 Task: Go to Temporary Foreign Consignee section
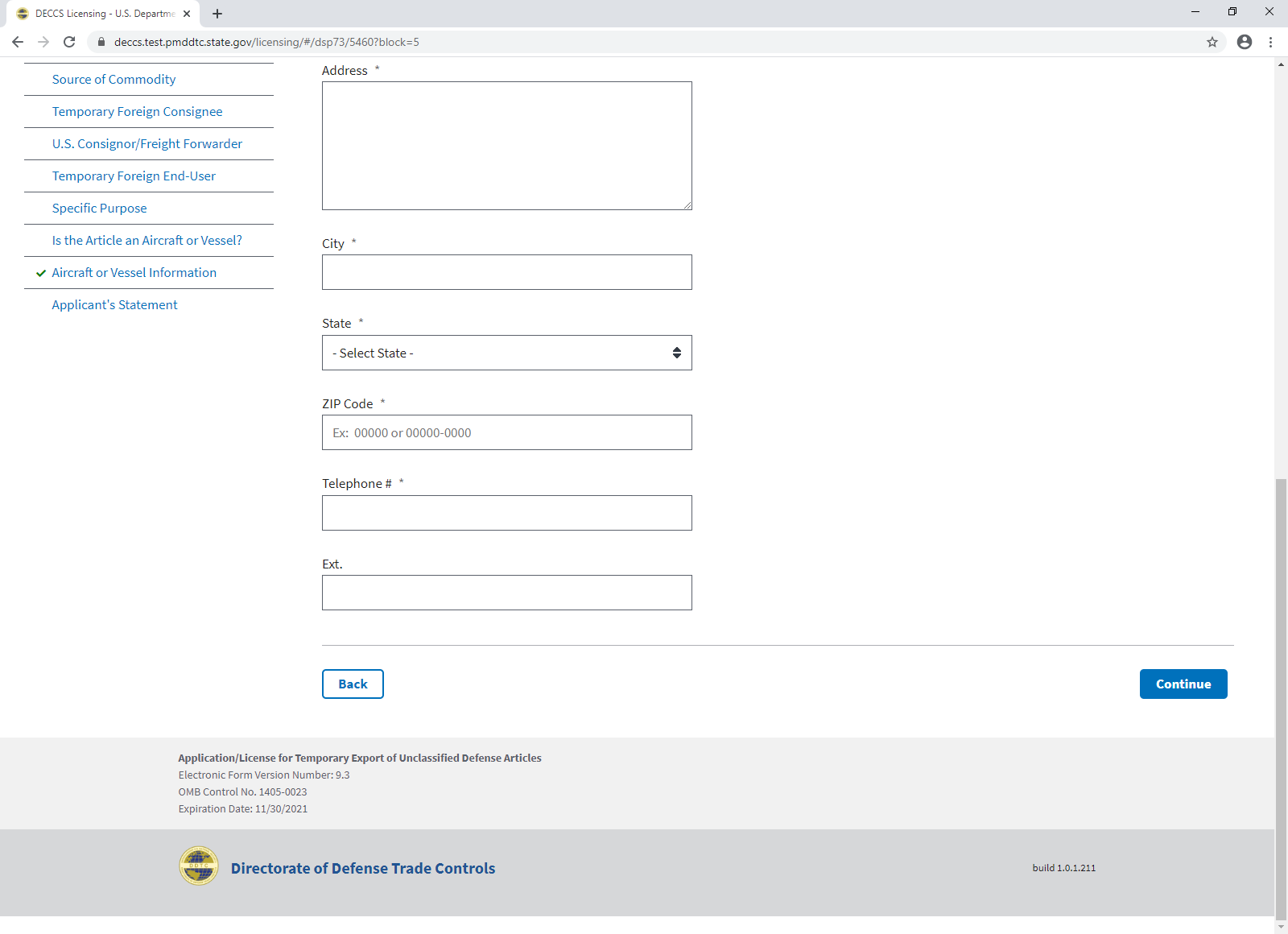(x=137, y=112)
